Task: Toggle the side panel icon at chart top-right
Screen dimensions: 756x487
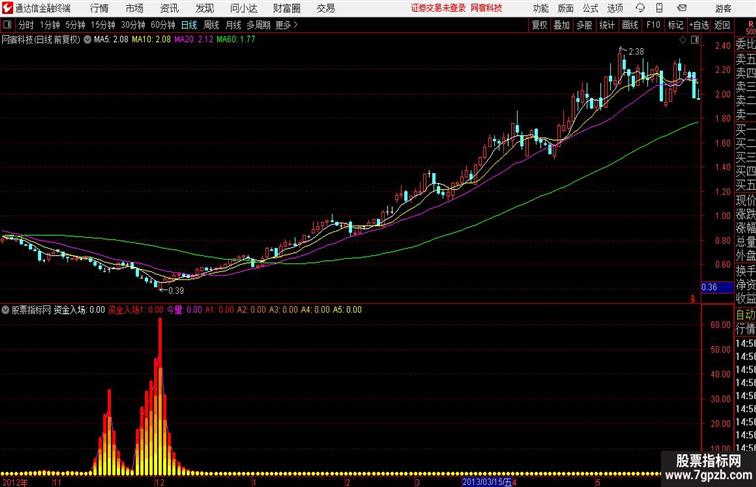Action: 695,40
